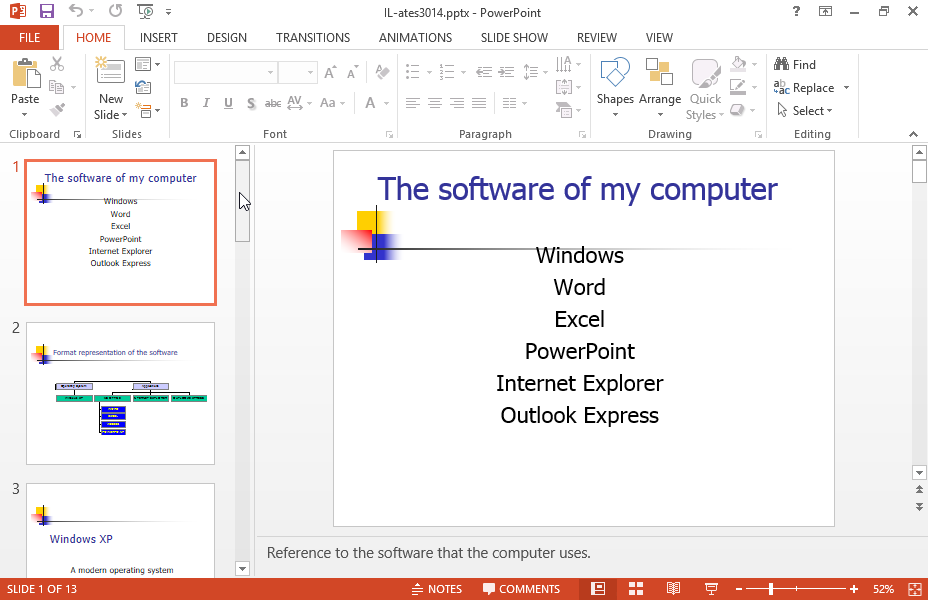Expand the Shapes gallery
928x600 pixels.
click(615, 114)
